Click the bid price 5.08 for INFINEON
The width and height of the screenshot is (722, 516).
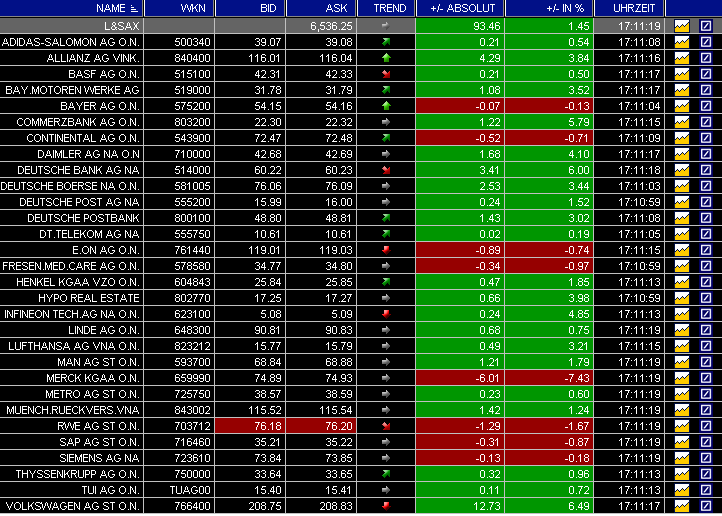click(271, 314)
